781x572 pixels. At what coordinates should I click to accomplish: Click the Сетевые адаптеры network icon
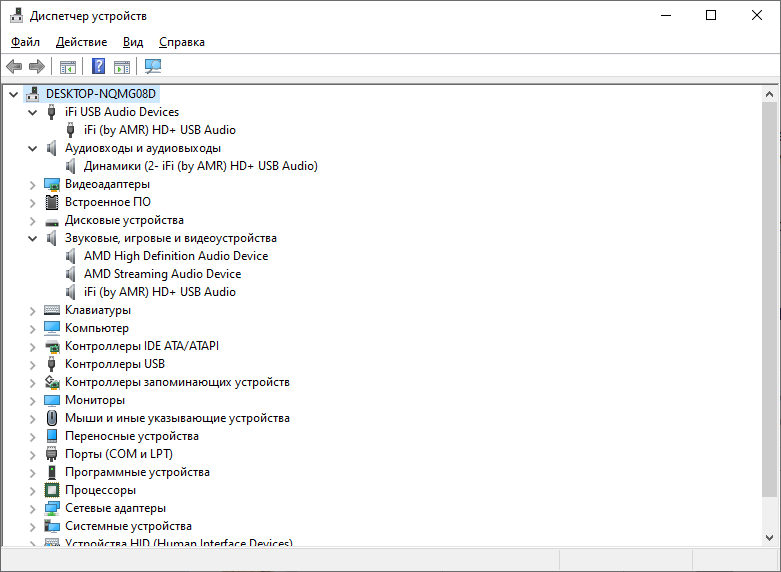pos(52,508)
